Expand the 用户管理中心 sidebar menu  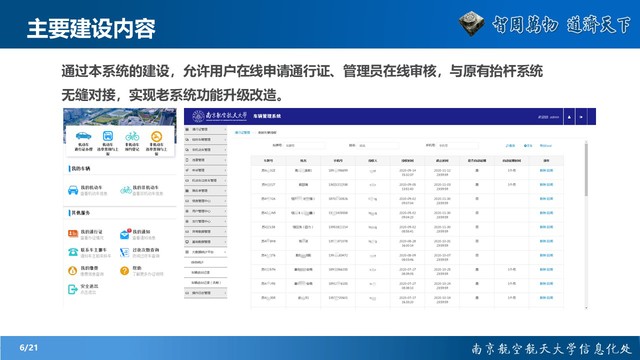click(x=206, y=211)
